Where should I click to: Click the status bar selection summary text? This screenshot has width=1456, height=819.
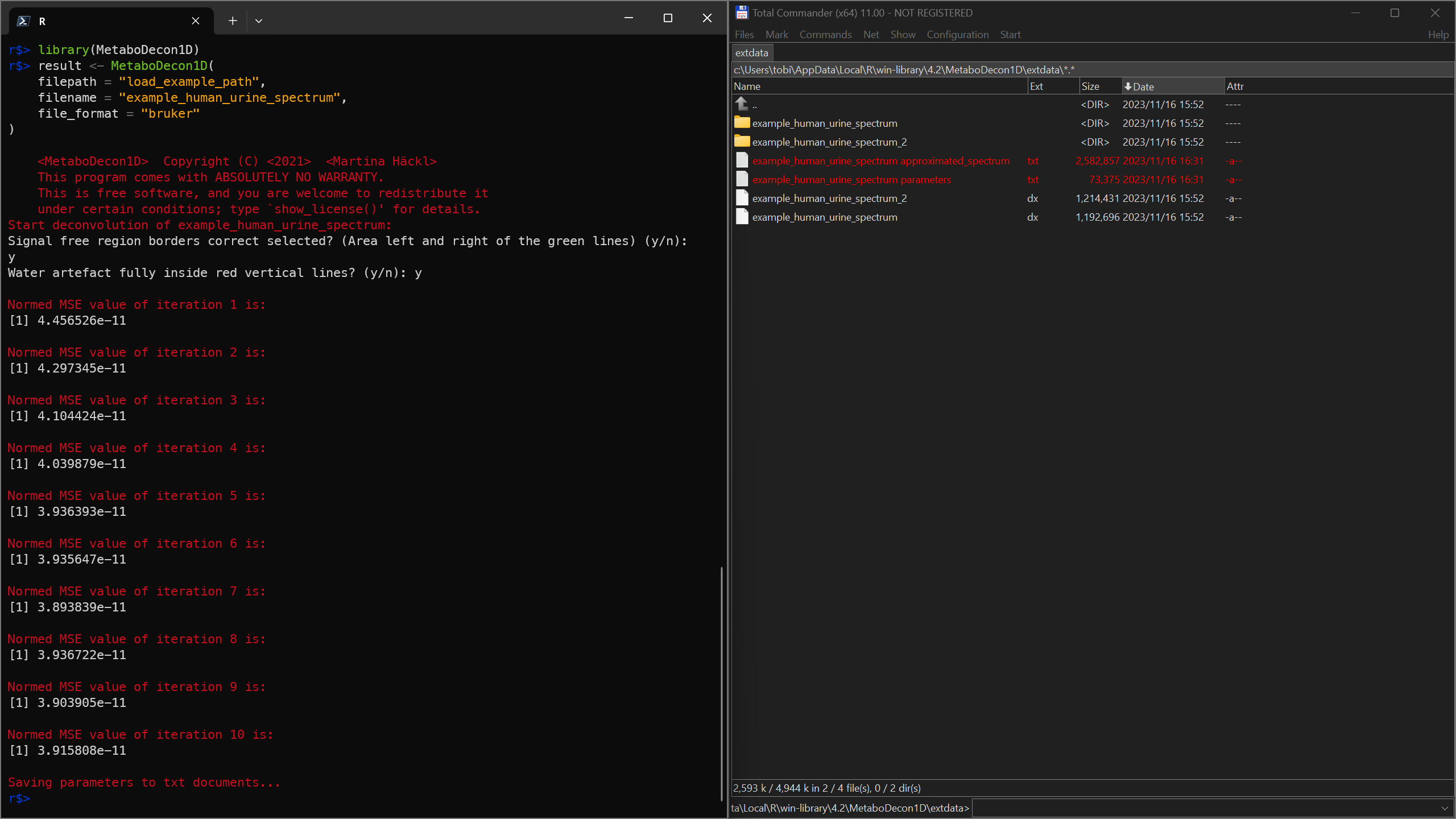coord(827,788)
